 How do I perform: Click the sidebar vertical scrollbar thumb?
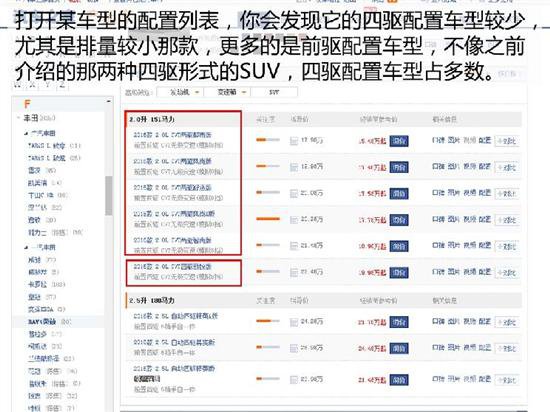[109, 195]
